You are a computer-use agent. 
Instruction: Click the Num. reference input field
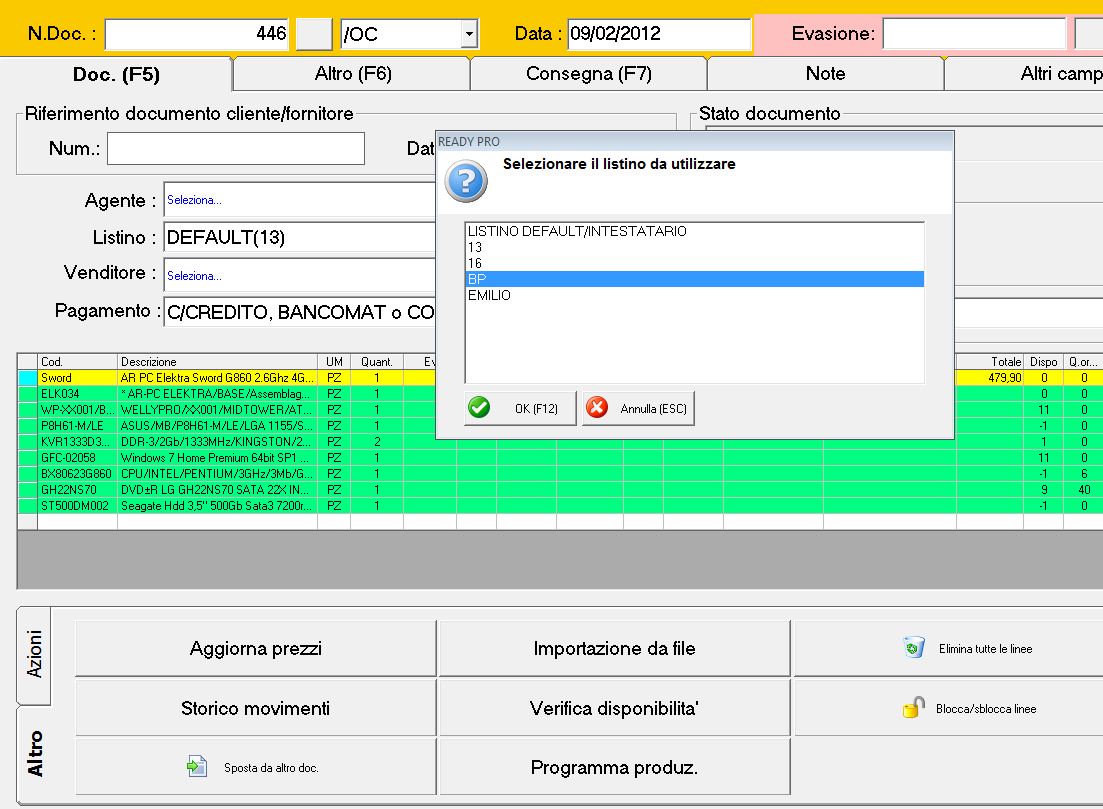coord(236,148)
